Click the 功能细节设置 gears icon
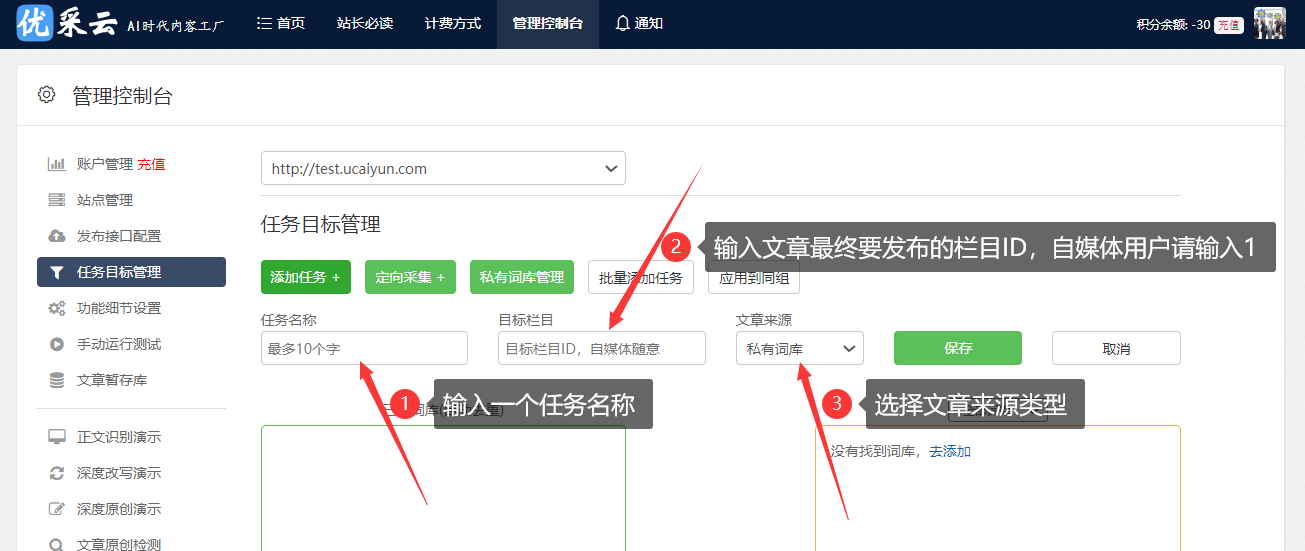 pos(57,308)
